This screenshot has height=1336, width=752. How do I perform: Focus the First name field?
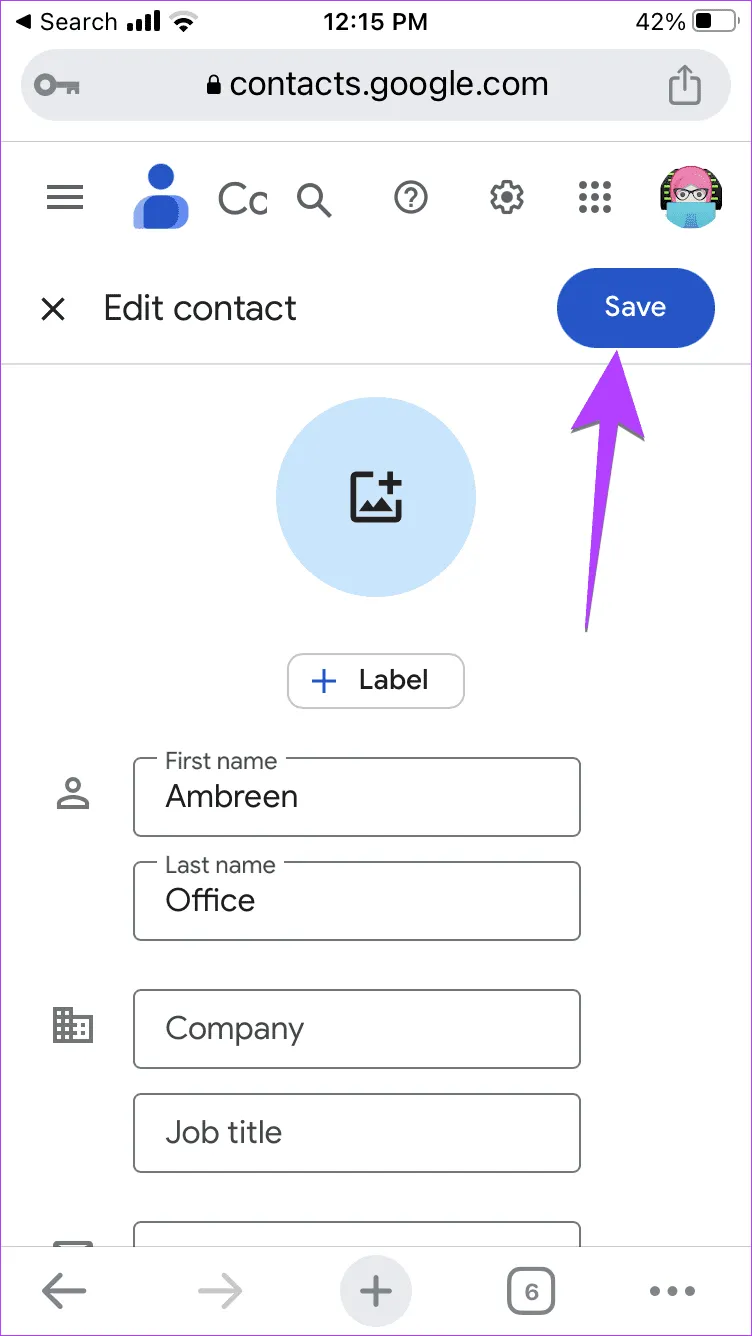(x=356, y=797)
